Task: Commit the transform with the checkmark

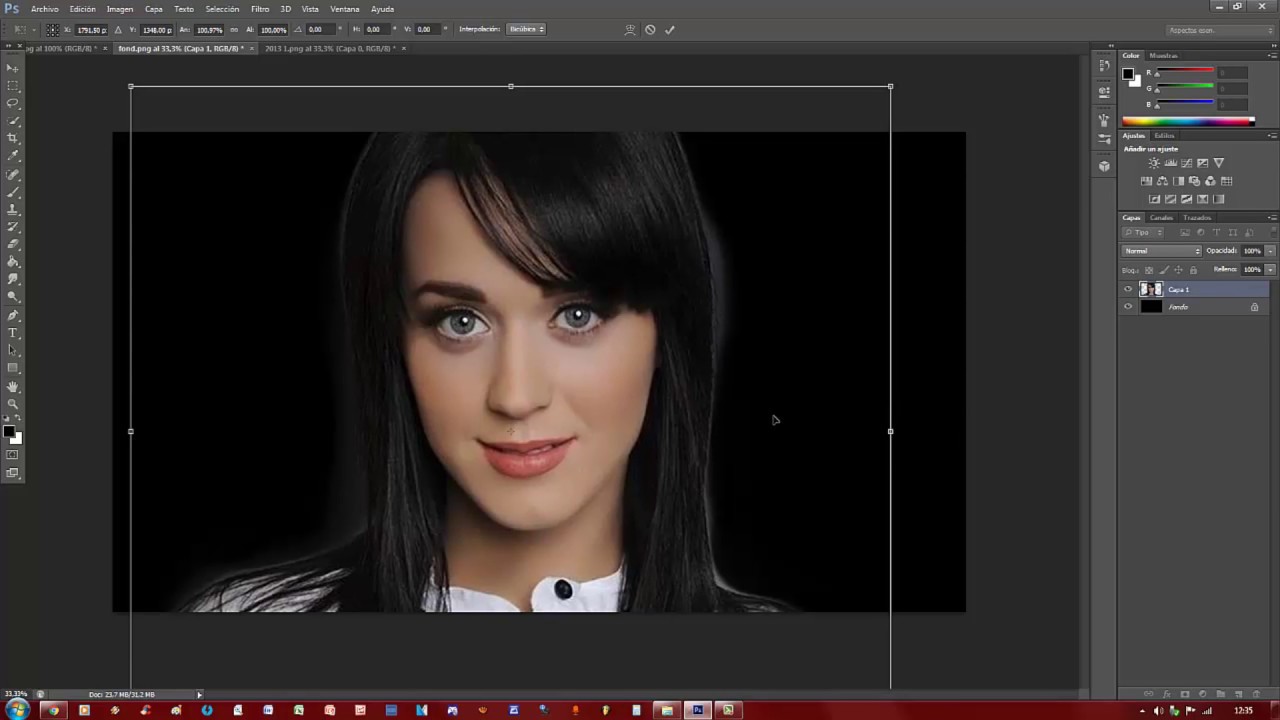Action: coord(670,29)
